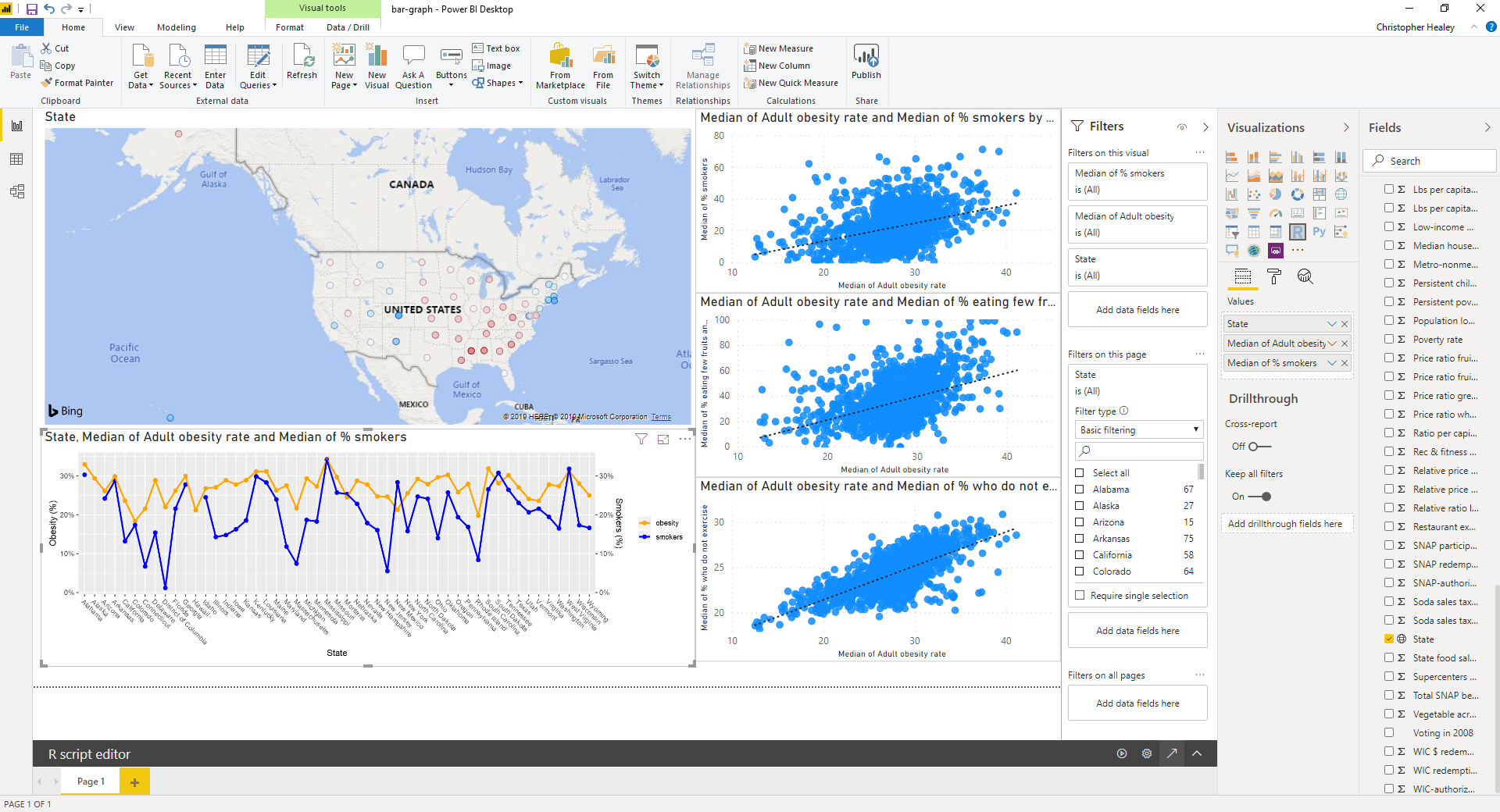Choose the ArcGIS maps visualization
The height and width of the screenshot is (812, 1500).
tap(1254, 251)
